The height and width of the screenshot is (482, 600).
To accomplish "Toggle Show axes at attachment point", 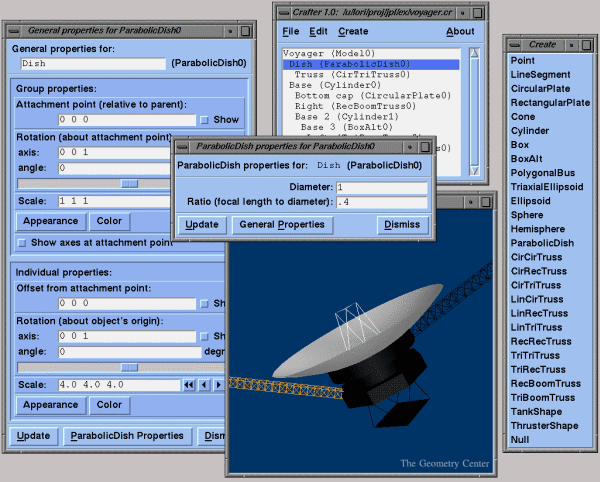I will 22,243.
